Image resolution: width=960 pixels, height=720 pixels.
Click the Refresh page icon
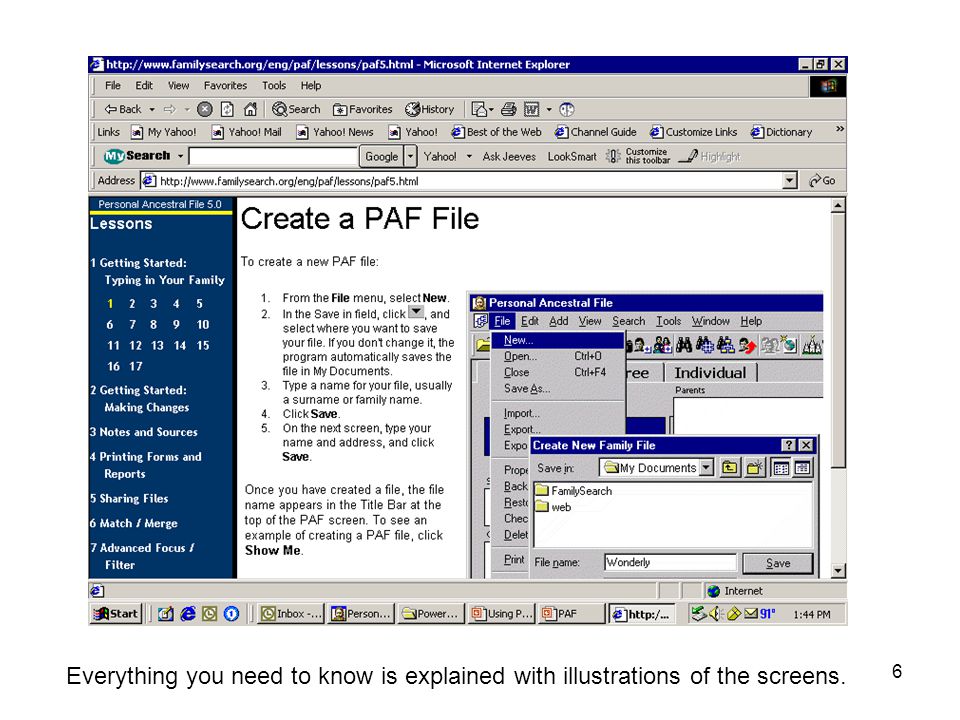(227, 110)
